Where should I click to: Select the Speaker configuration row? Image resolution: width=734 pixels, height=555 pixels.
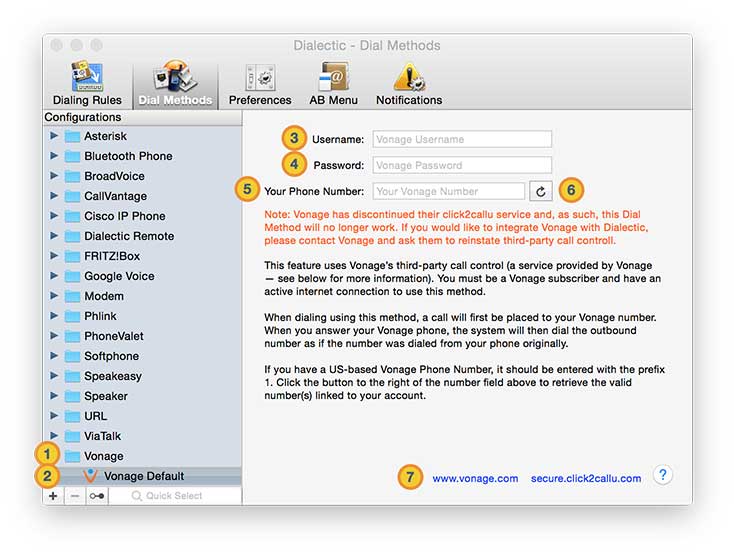(142, 396)
